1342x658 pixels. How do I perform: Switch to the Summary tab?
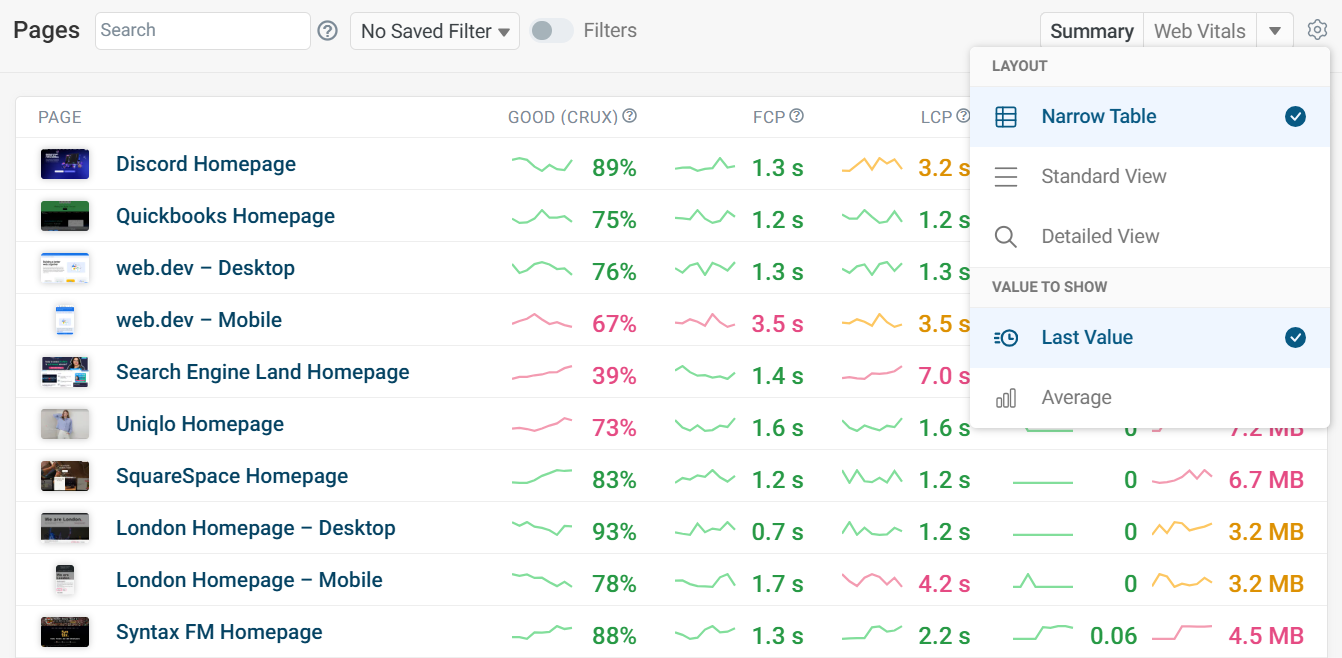tap(1091, 30)
